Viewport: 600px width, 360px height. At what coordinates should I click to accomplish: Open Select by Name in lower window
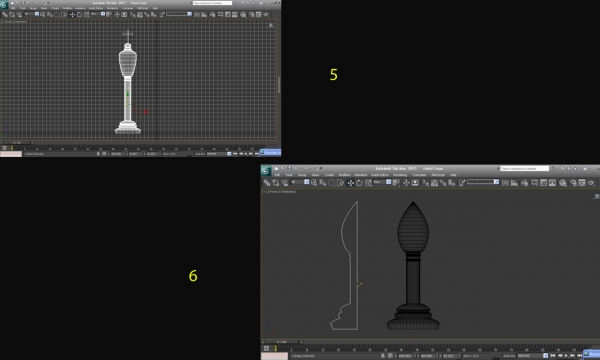[323, 183]
